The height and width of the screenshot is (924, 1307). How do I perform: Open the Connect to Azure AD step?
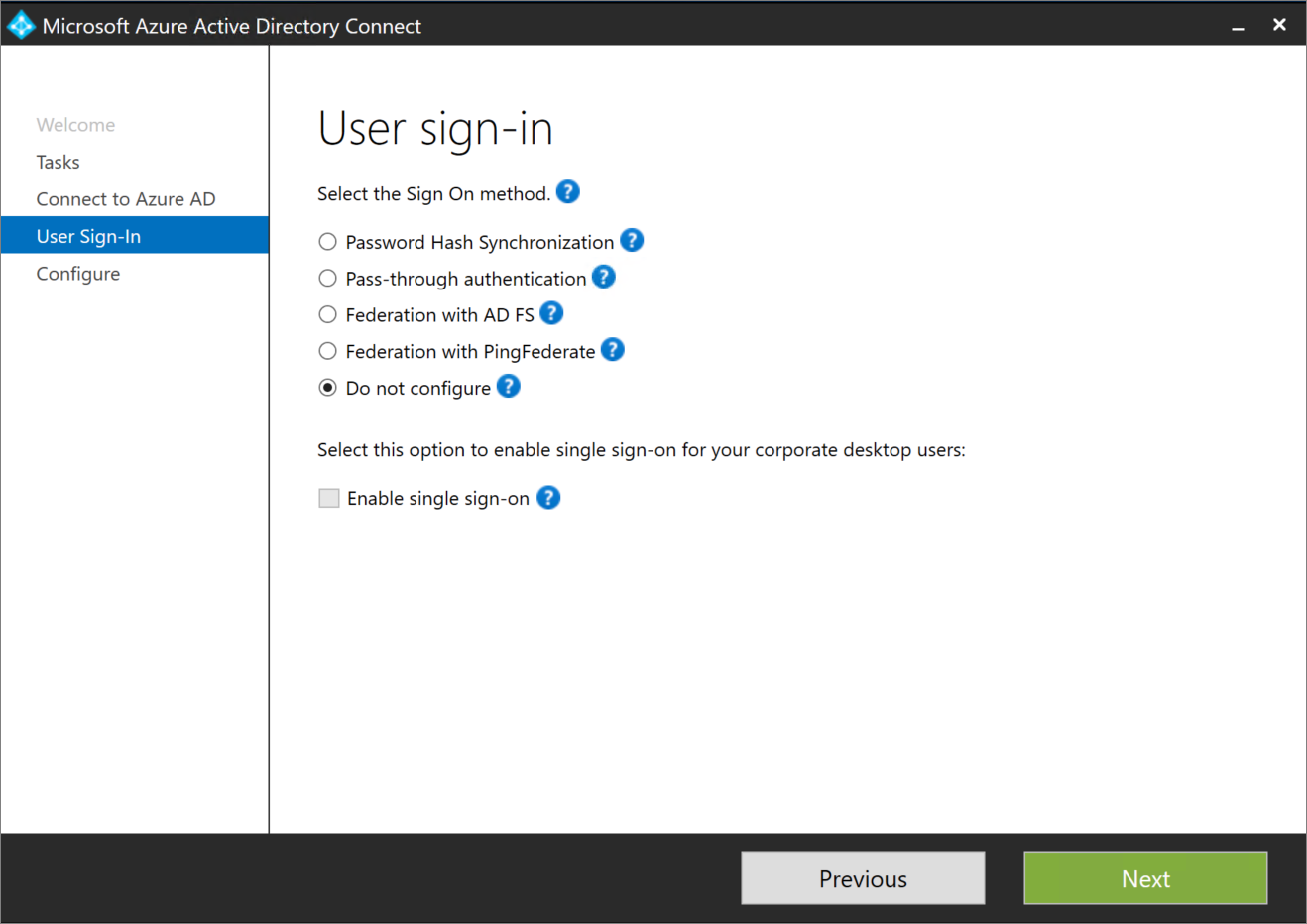(x=125, y=198)
